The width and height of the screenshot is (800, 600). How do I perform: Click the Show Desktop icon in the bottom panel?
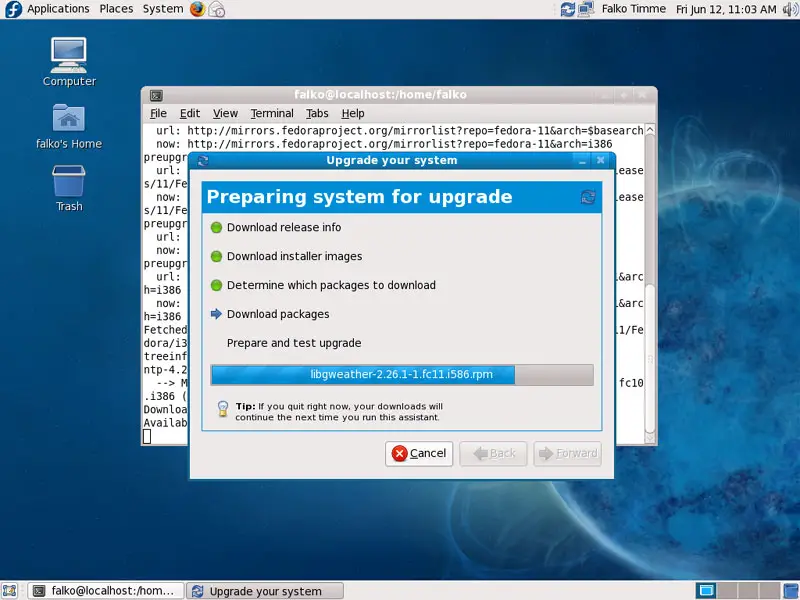click(10, 591)
